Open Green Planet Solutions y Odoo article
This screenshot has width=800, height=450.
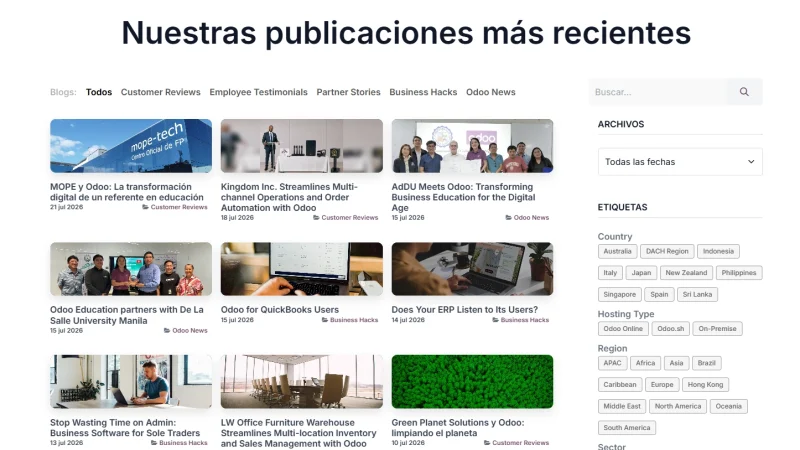pyautogui.click(x=458, y=428)
